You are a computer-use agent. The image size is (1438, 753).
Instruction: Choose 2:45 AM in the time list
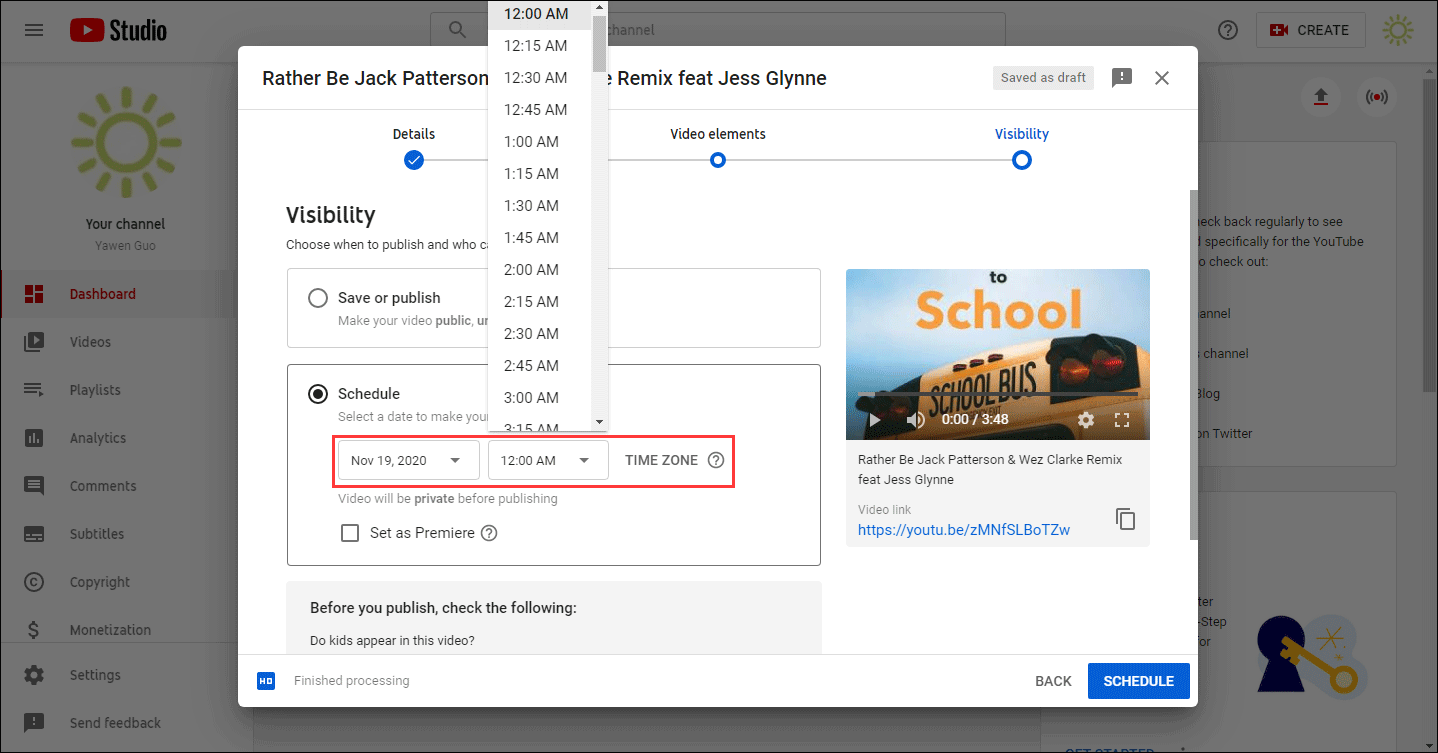click(x=540, y=366)
